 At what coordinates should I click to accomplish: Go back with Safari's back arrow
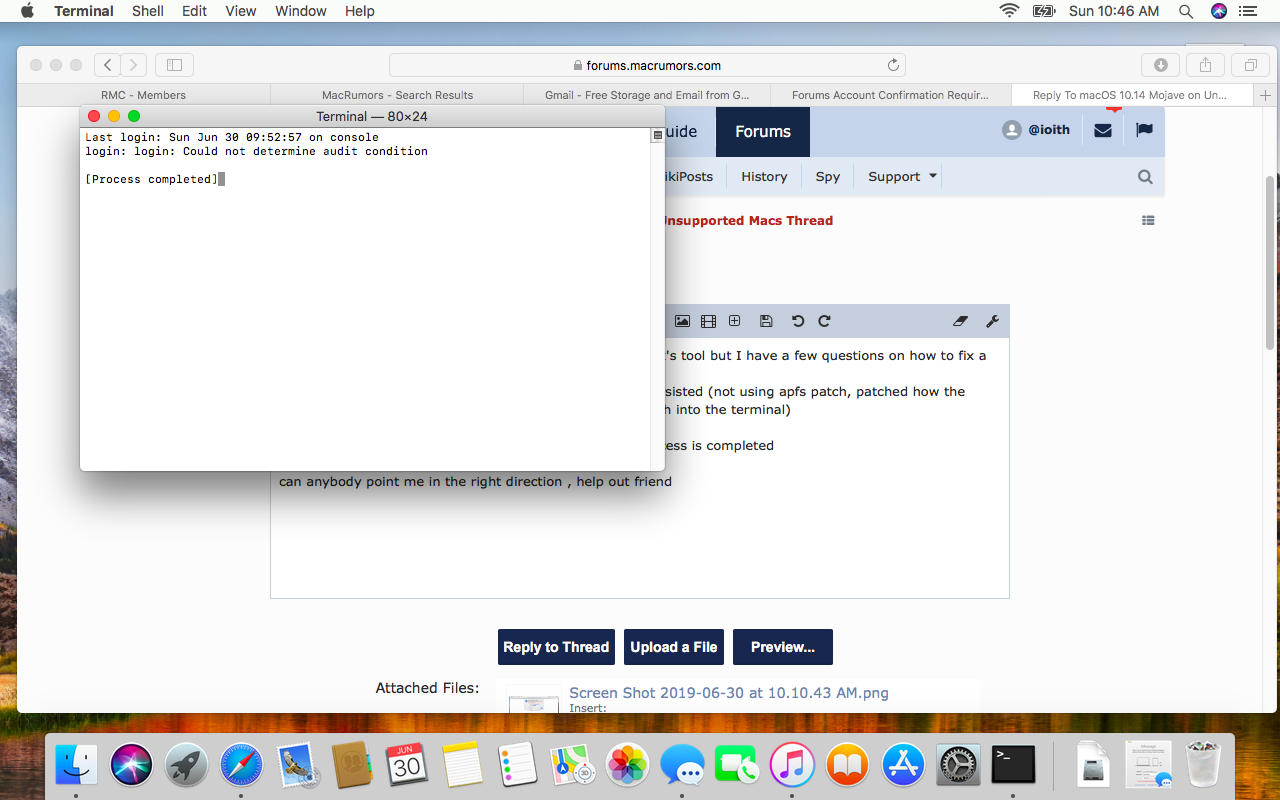(108, 65)
